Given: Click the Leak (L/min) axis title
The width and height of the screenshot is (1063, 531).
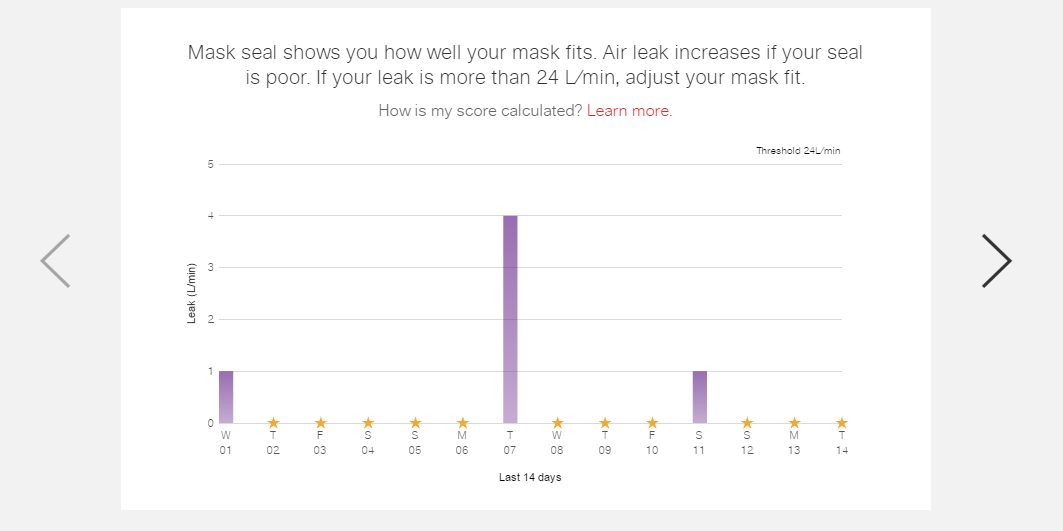Looking at the screenshot, I should pyautogui.click(x=192, y=293).
